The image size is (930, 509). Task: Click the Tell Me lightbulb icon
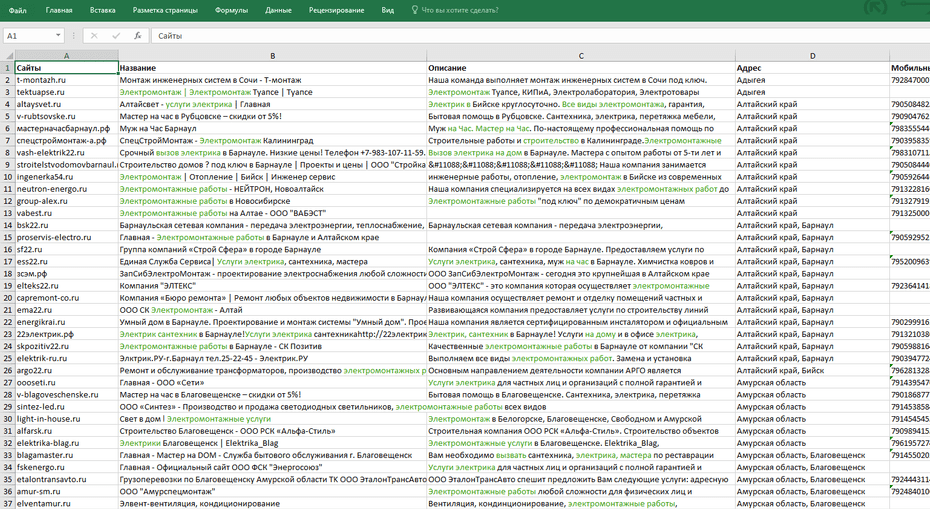click(415, 10)
